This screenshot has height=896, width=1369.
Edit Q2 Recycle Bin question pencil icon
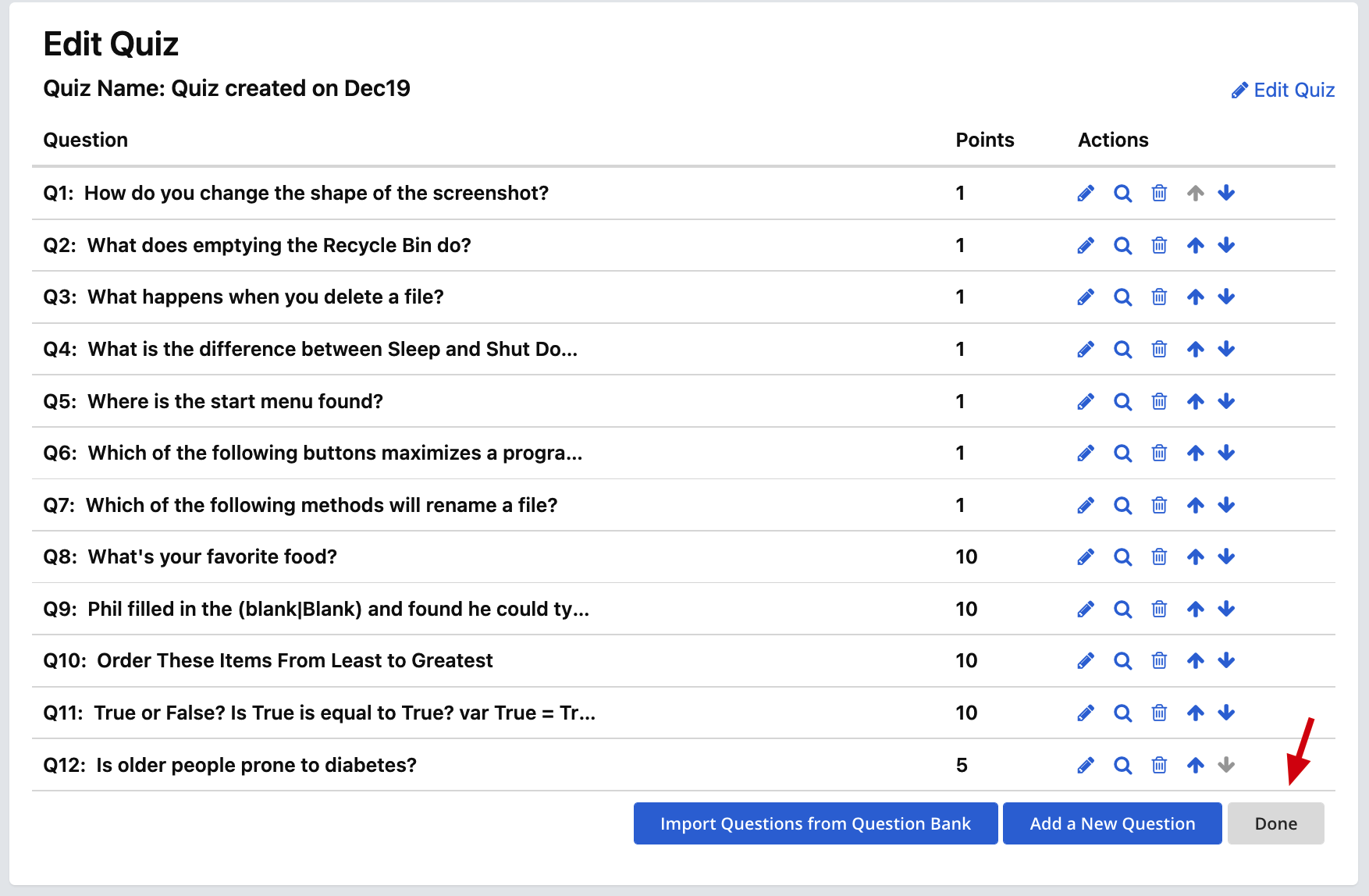[1086, 245]
